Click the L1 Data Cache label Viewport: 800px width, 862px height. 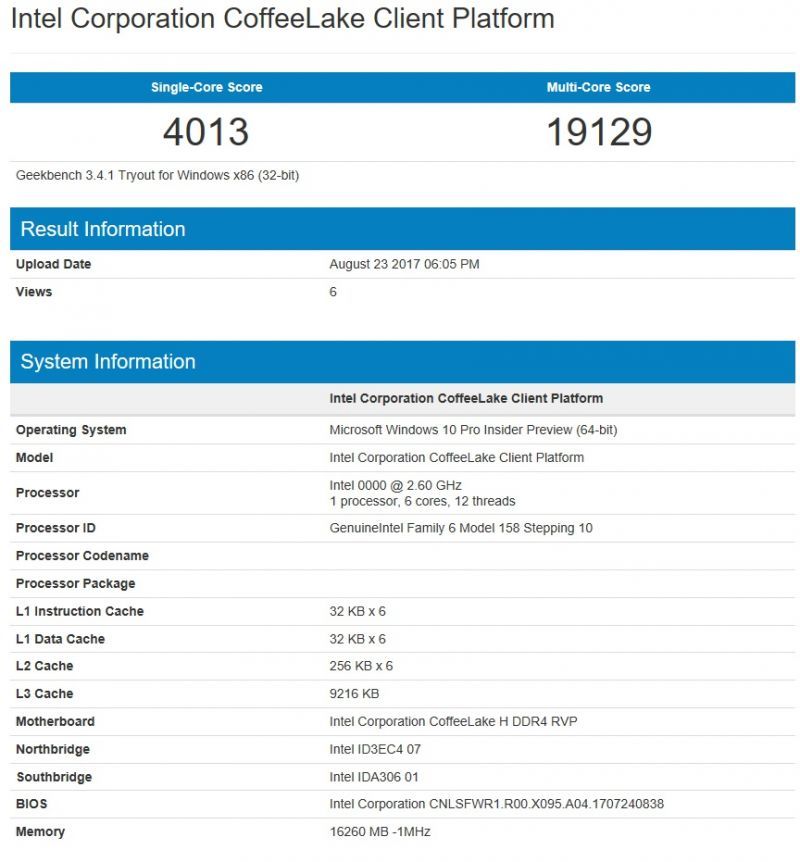[x=60, y=639]
